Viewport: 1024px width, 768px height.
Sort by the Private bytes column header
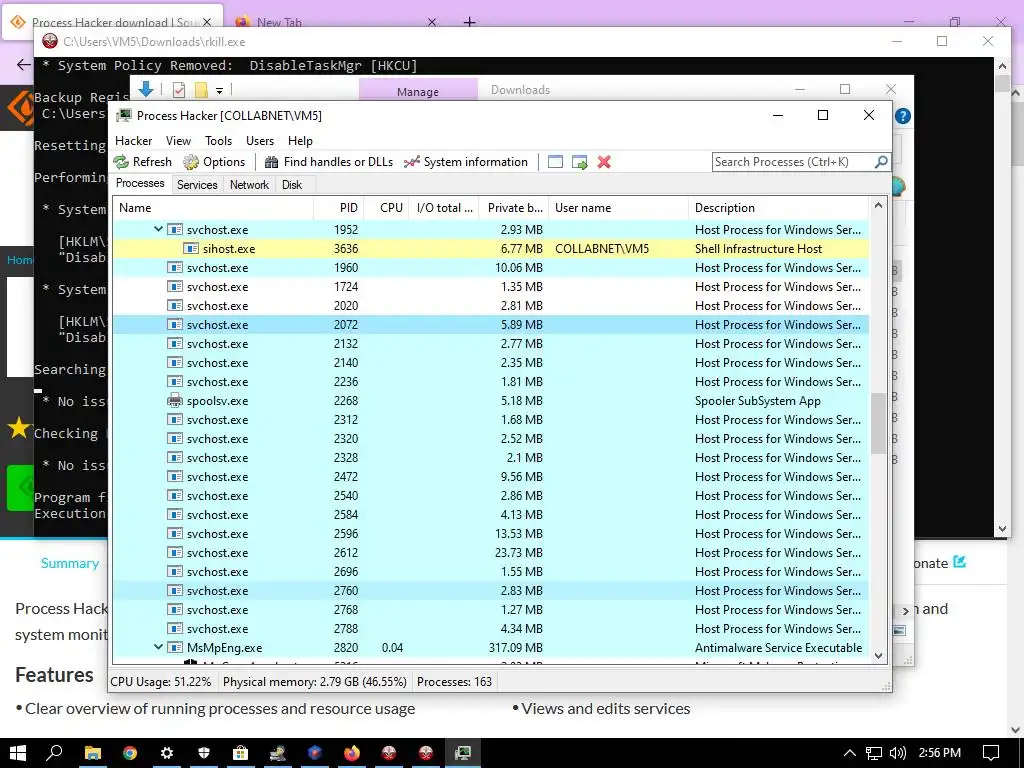click(514, 208)
